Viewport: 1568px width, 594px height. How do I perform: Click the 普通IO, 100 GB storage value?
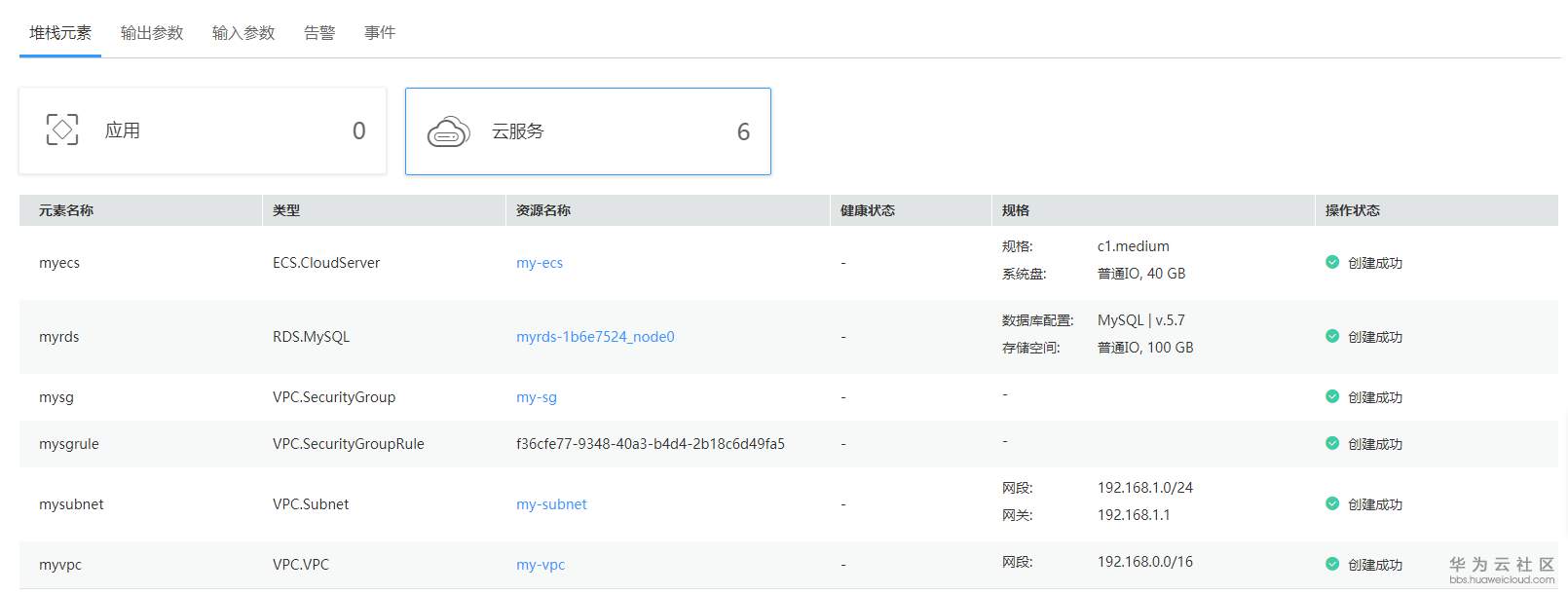pos(1145,348)
